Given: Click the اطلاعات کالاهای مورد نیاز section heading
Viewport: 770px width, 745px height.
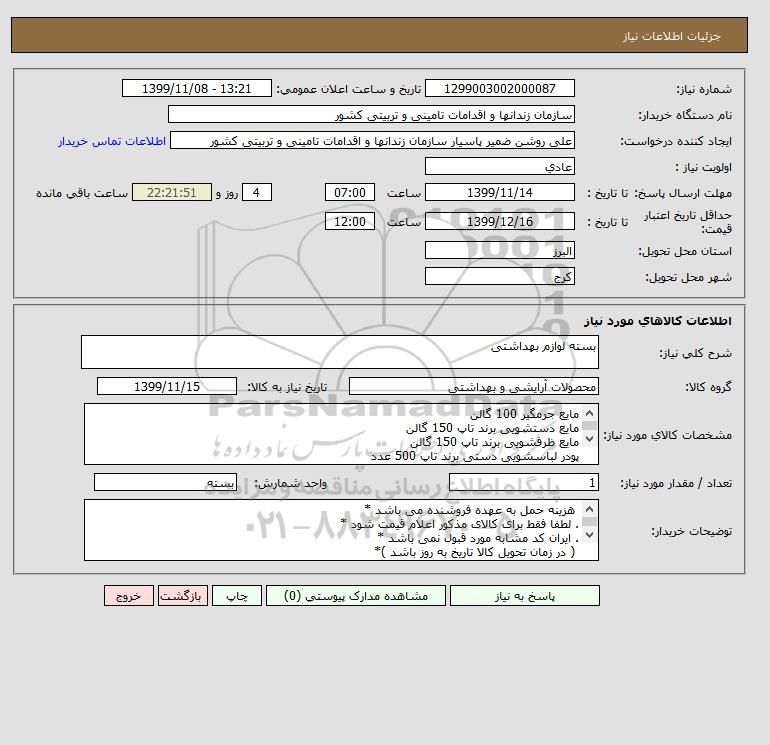Looking at the screenshot, I should click(658, 321).
